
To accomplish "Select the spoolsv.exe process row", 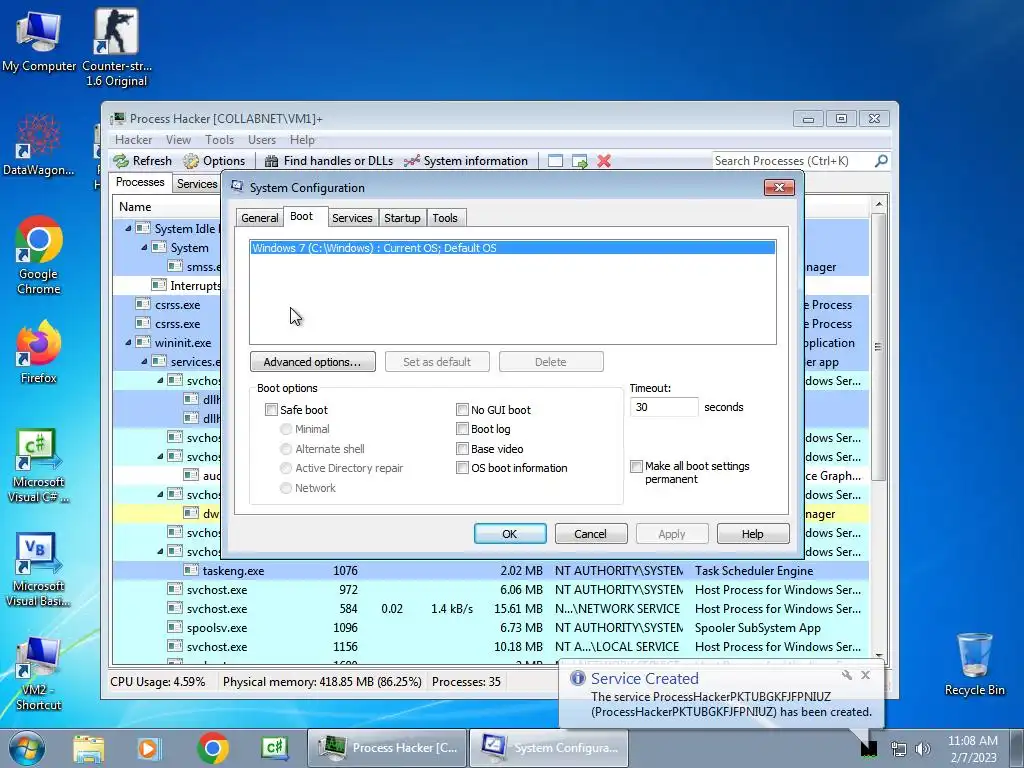I will coord(490,628).
